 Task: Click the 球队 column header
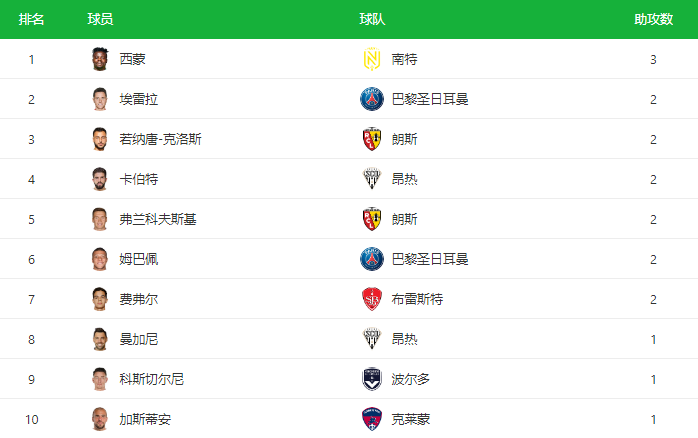click(372, 19)
